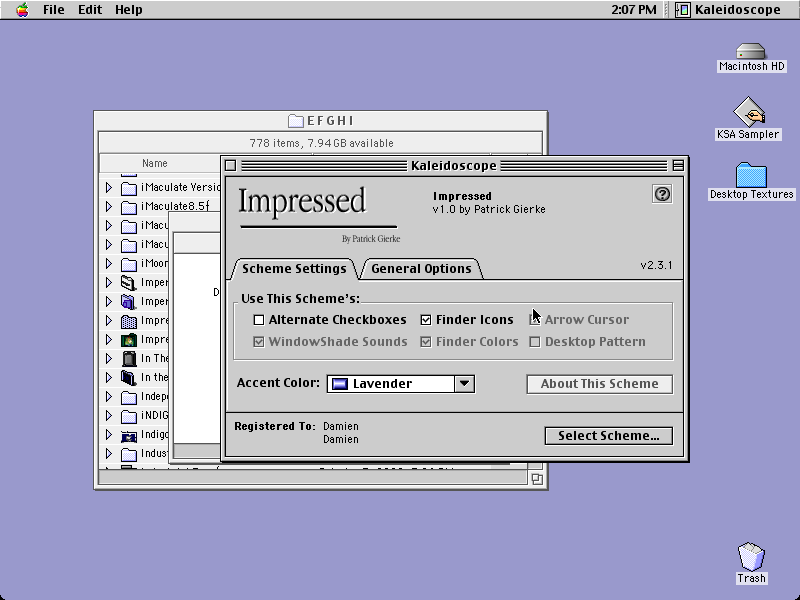The height and width of the screenshot is (600, 800).
Task: Toggle the Arrow Cursor checkbox
Action: (535, 320)
